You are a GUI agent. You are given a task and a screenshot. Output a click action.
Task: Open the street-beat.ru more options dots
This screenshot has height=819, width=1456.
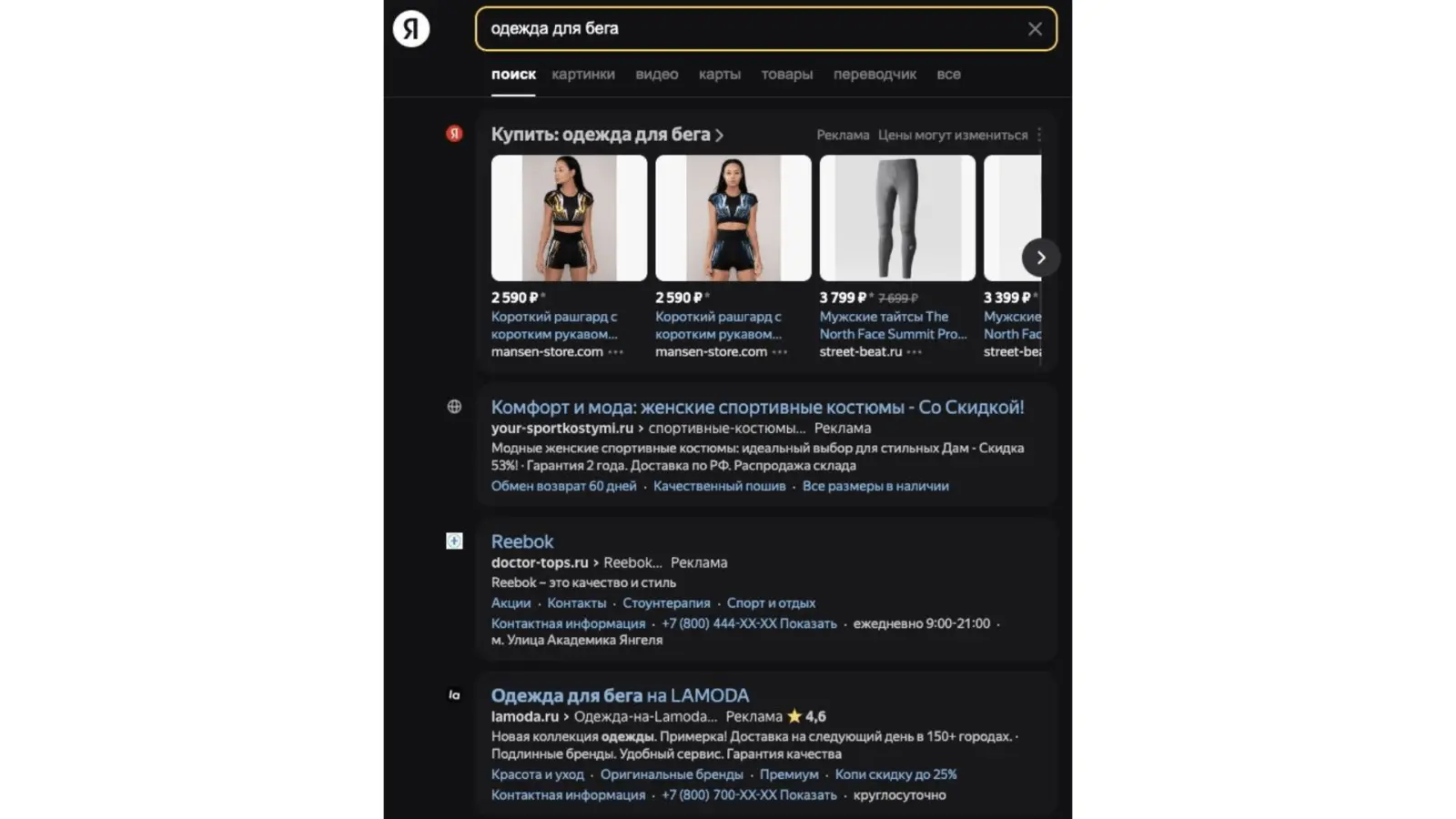pos(915,352)
